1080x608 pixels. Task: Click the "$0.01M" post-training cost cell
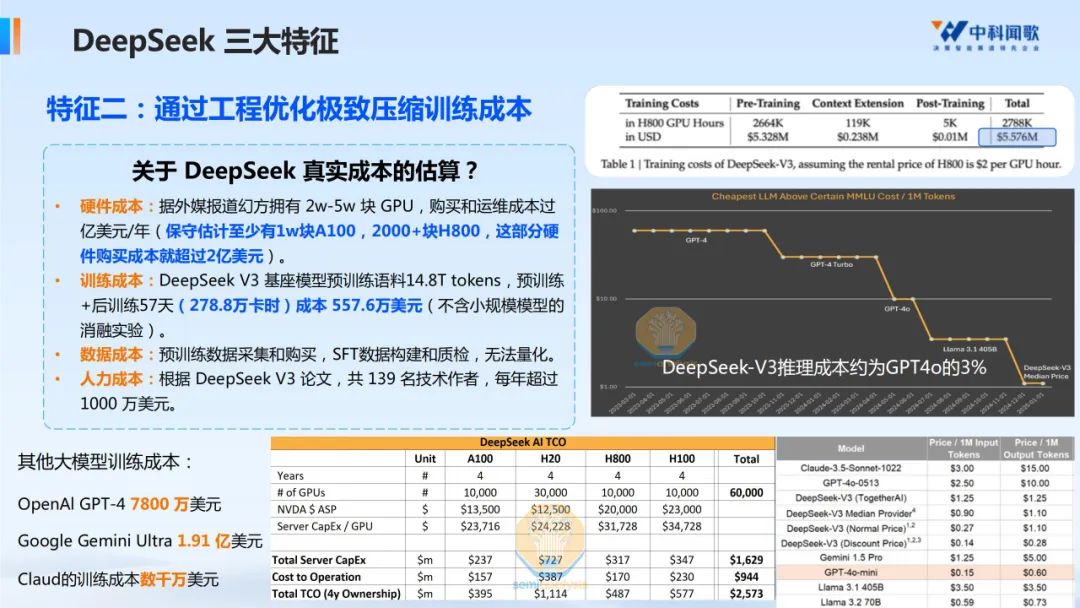[x=950, y=137]
